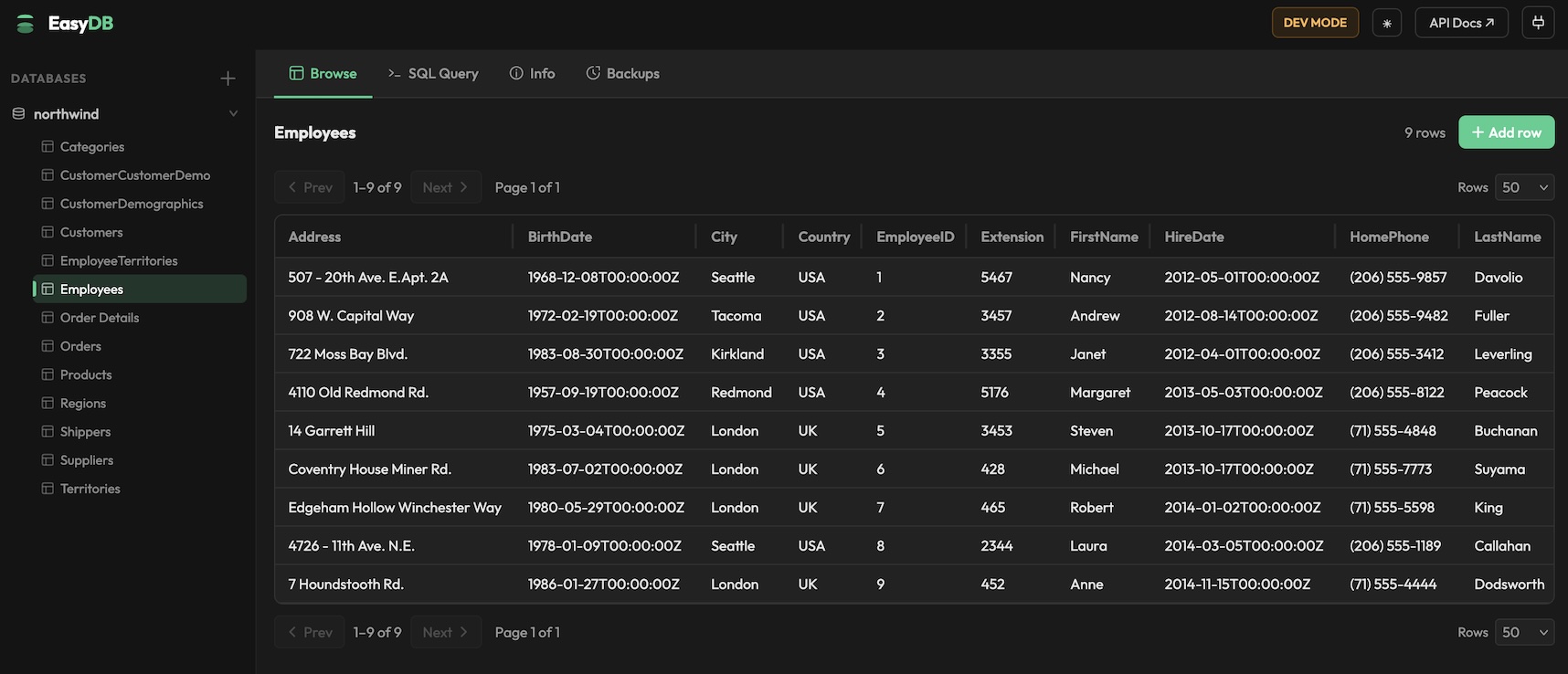The width and height of the screenshot is (1568, 674).
Task: Select the City cell 'Kirkland'
Action: [x=739, y=353]
